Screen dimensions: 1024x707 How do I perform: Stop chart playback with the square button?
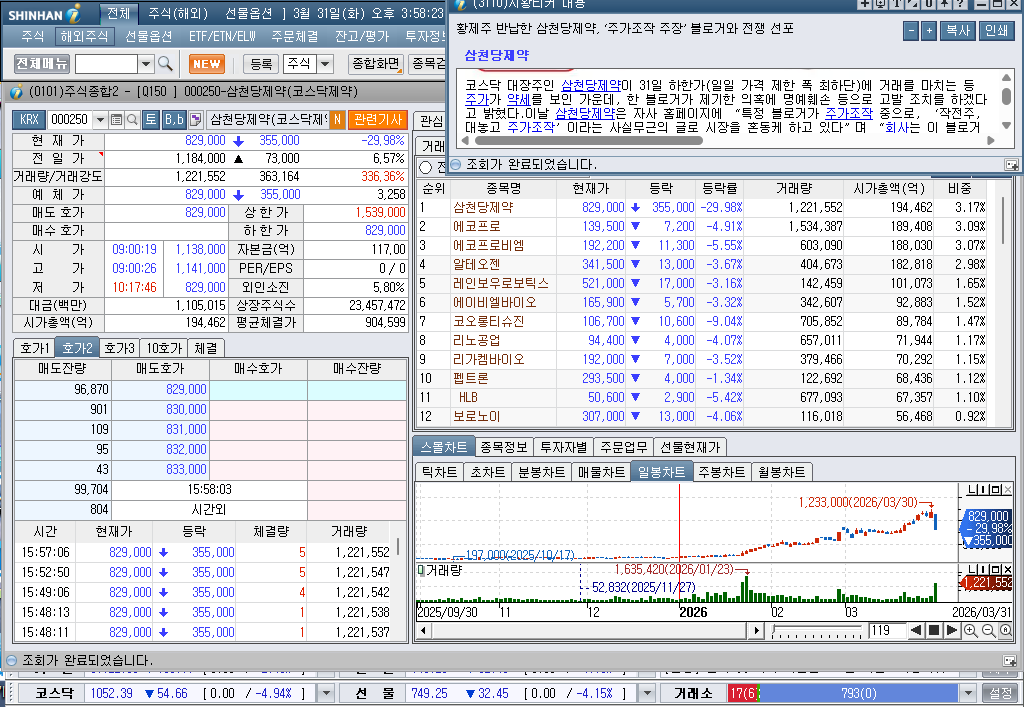coord(934,630)
